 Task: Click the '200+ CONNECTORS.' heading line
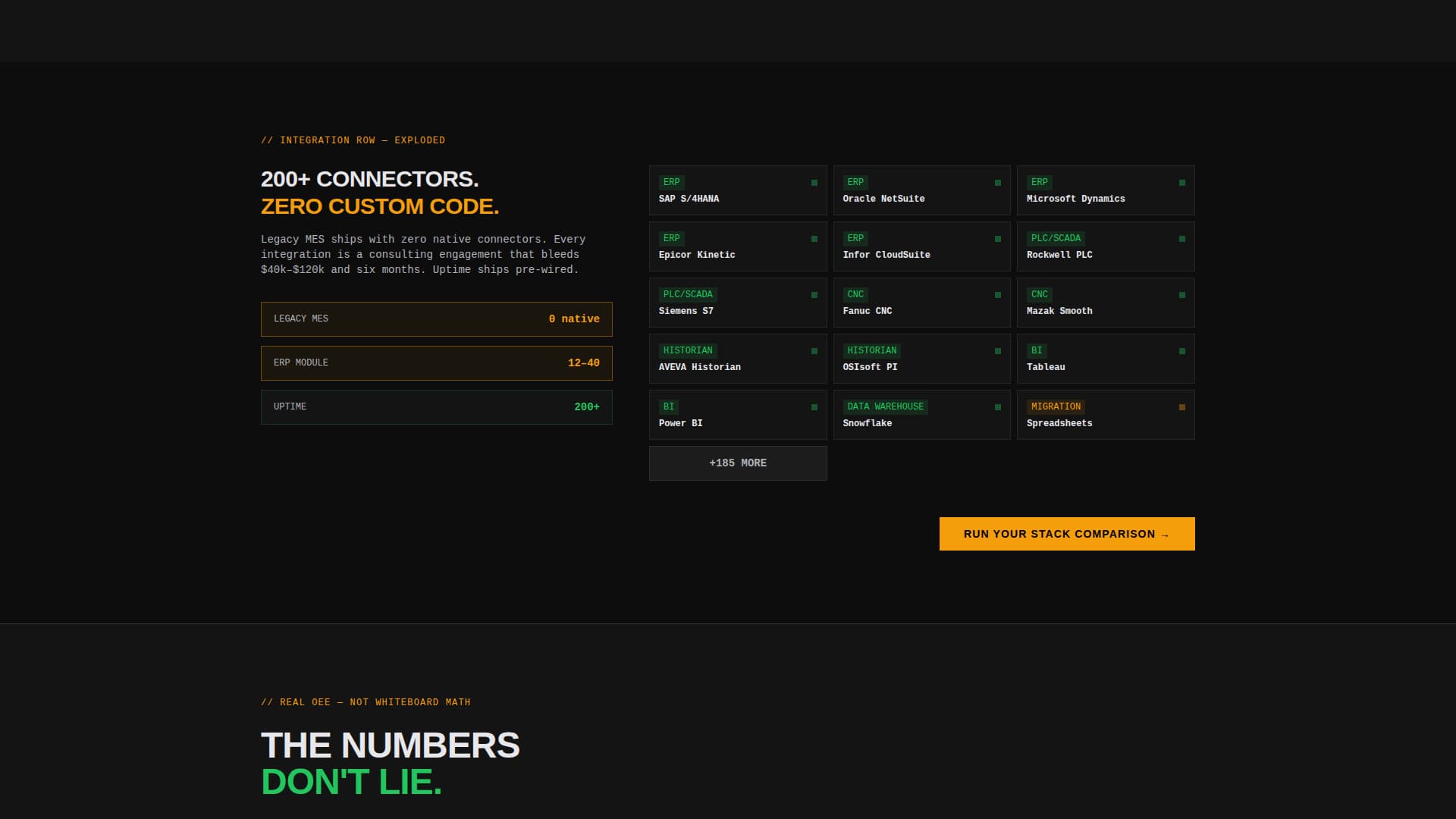370,179
